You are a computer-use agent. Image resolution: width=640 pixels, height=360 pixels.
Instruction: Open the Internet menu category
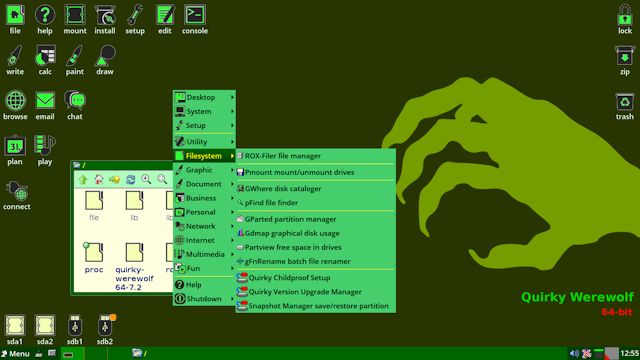pos(204,240)
